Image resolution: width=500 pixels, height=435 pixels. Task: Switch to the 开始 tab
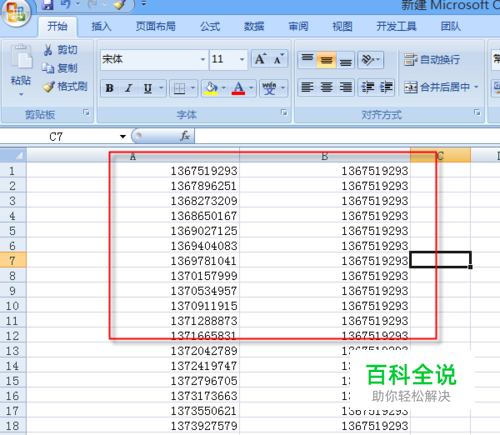[x=57, y=26]
